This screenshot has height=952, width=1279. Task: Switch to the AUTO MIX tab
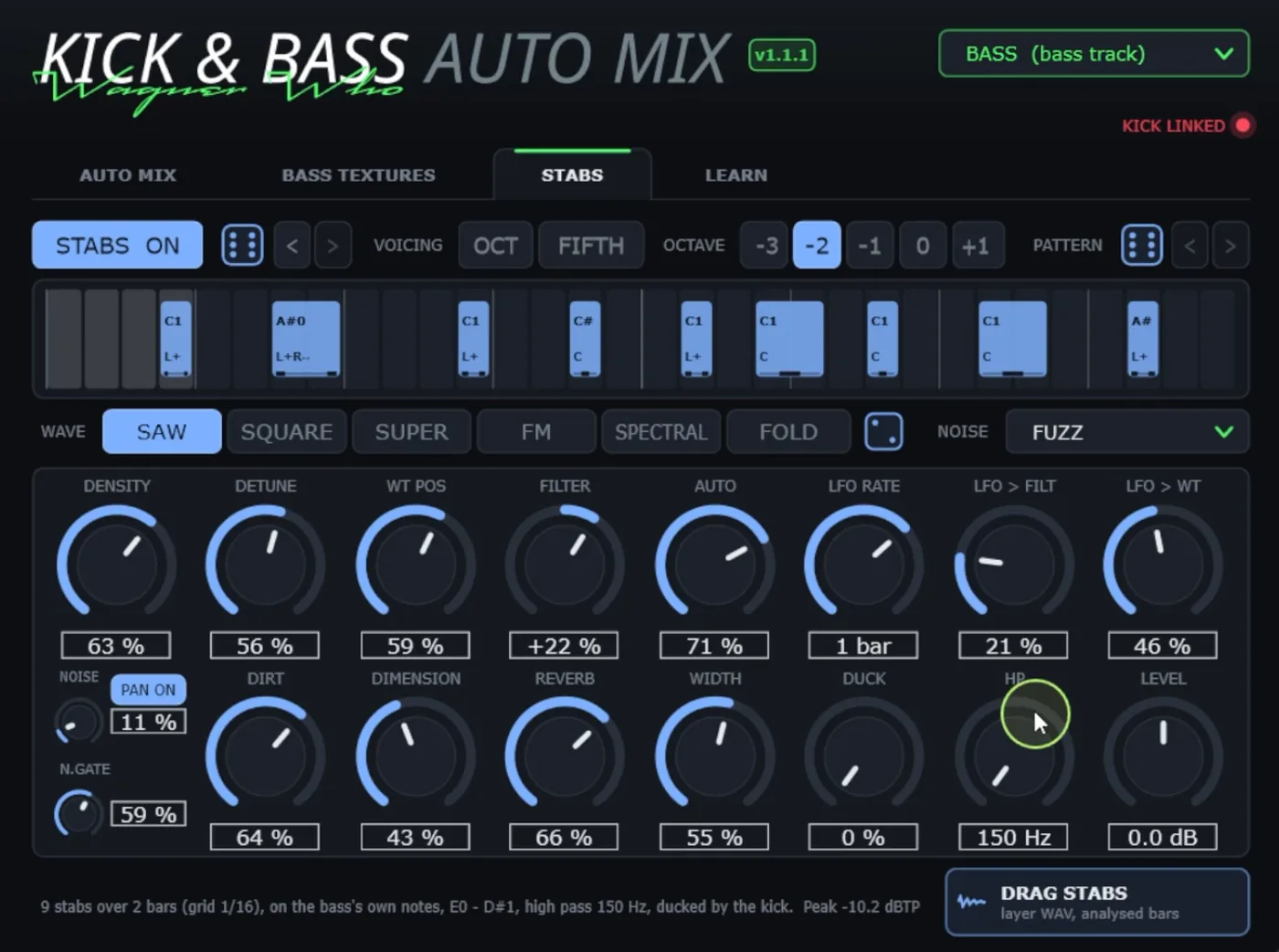[128, 175]
